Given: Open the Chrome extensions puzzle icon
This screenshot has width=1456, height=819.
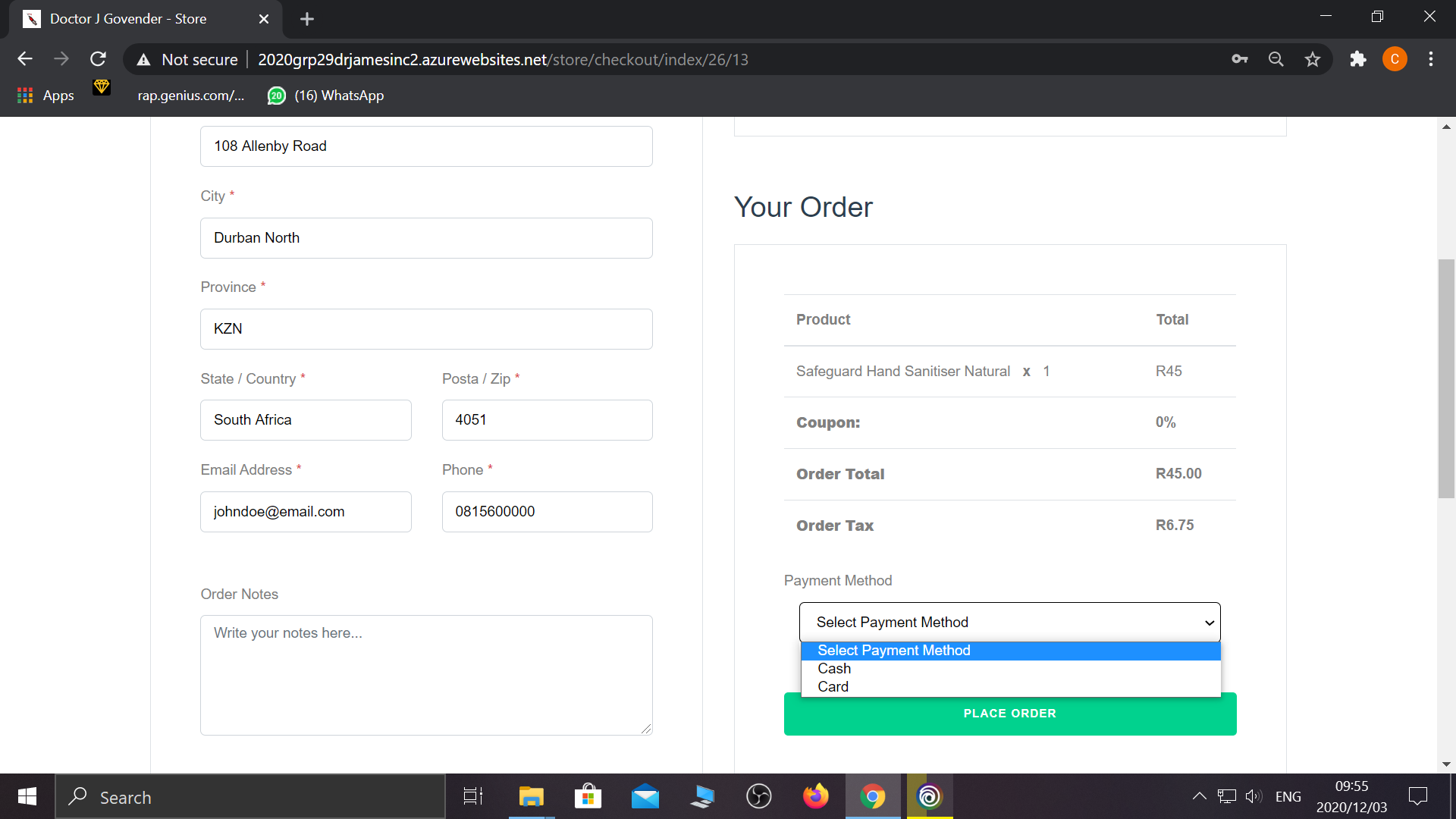Looking at the screenshot, I should (x=1357, y=59).
